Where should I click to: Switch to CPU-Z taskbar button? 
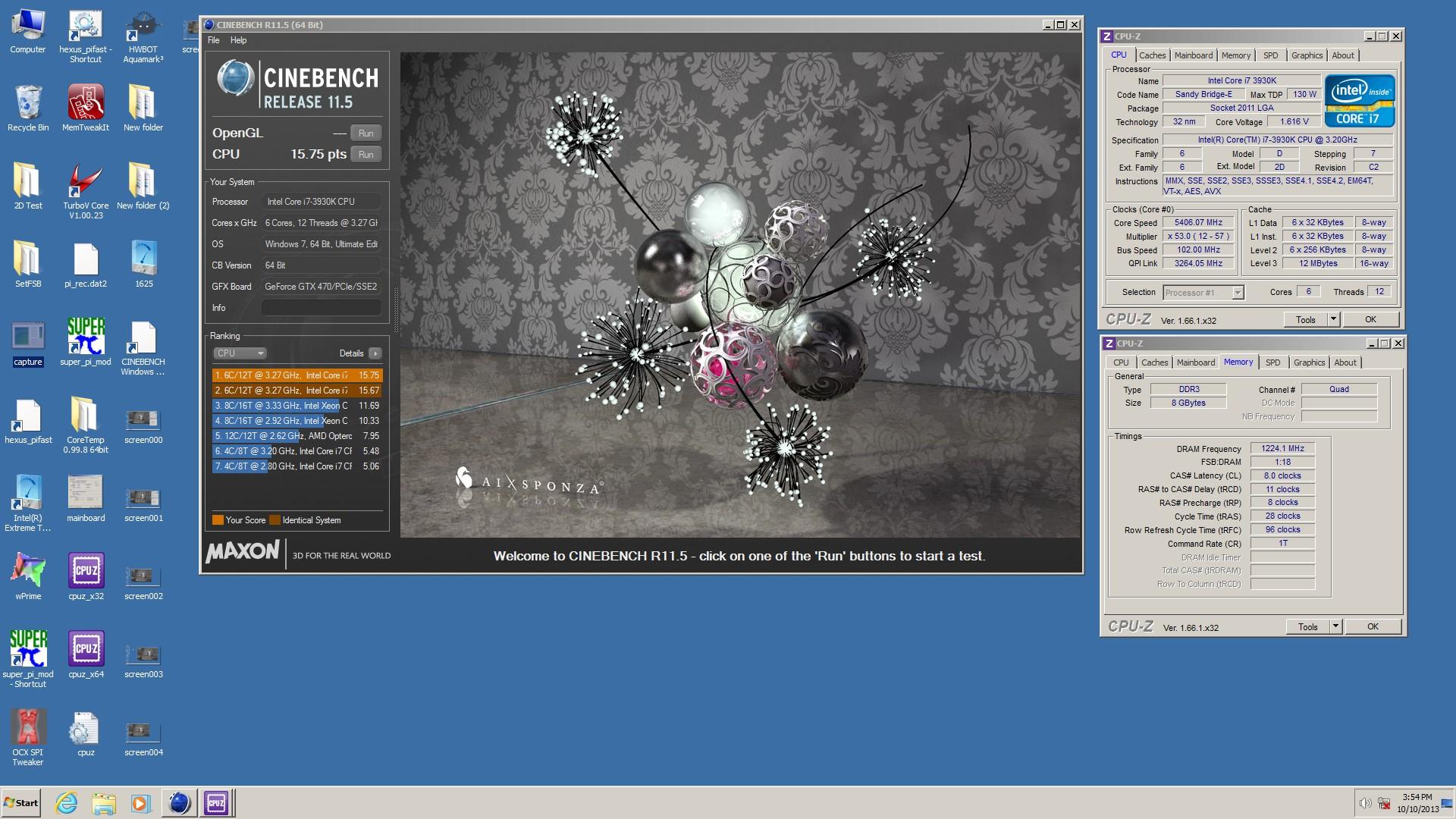[216, 803]
